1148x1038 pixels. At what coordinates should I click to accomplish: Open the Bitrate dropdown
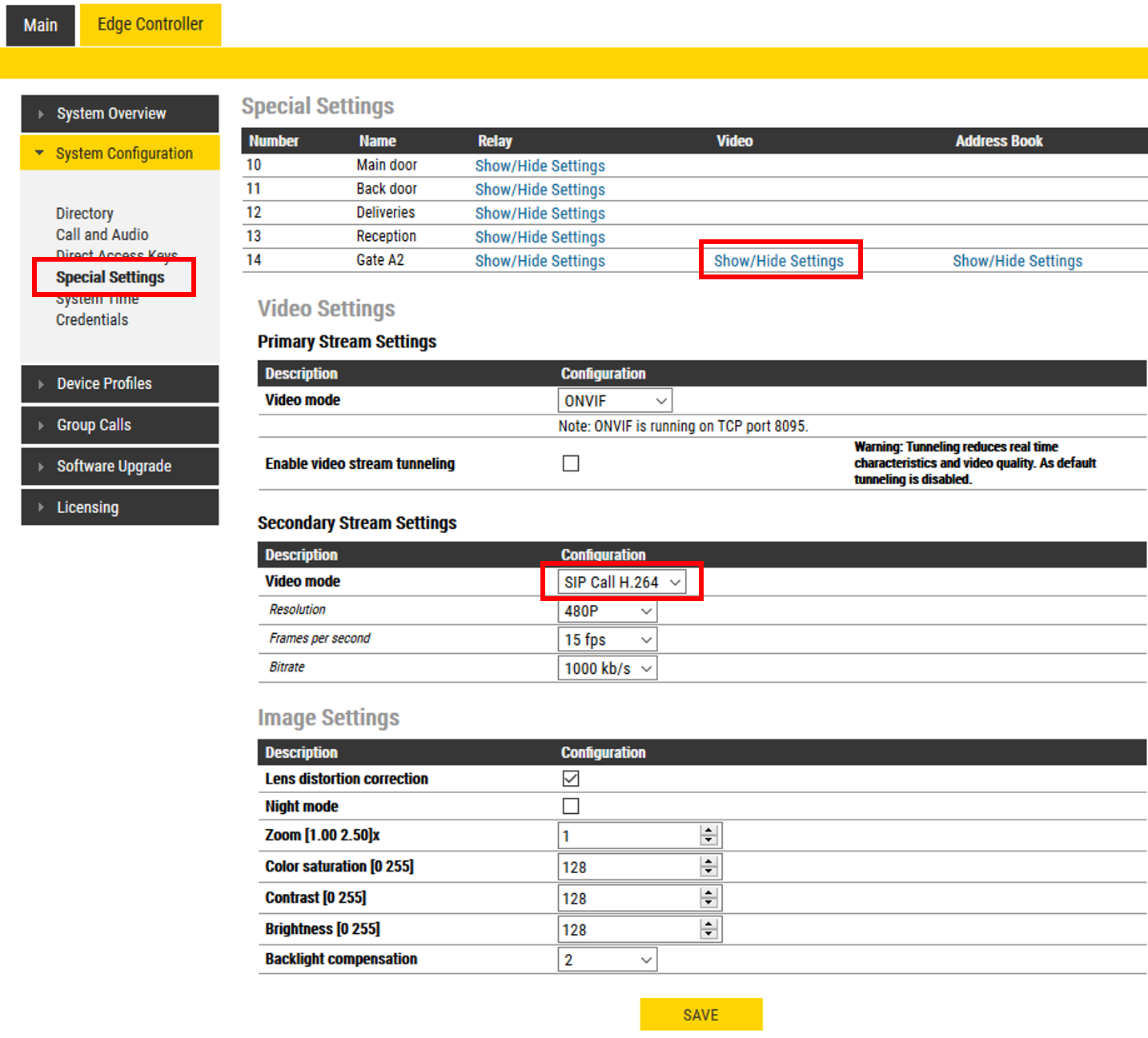tap(607, 668)
